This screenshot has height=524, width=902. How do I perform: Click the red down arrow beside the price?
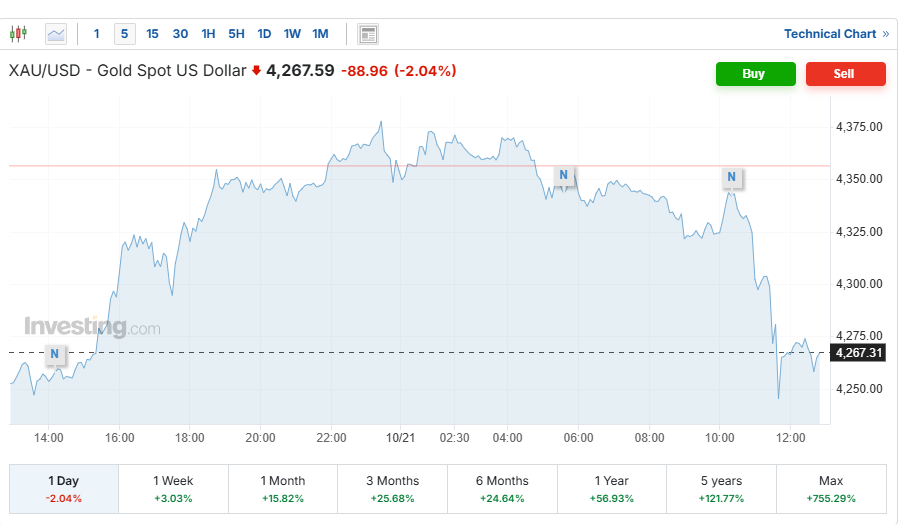coord(256,71)
